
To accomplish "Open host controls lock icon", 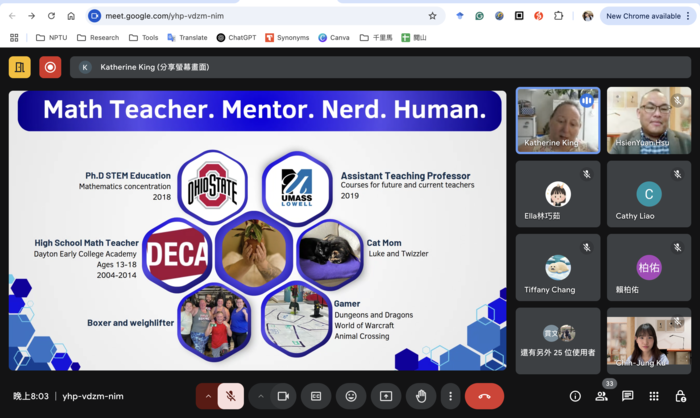I will pyautogui.click(x=680, y=396).
